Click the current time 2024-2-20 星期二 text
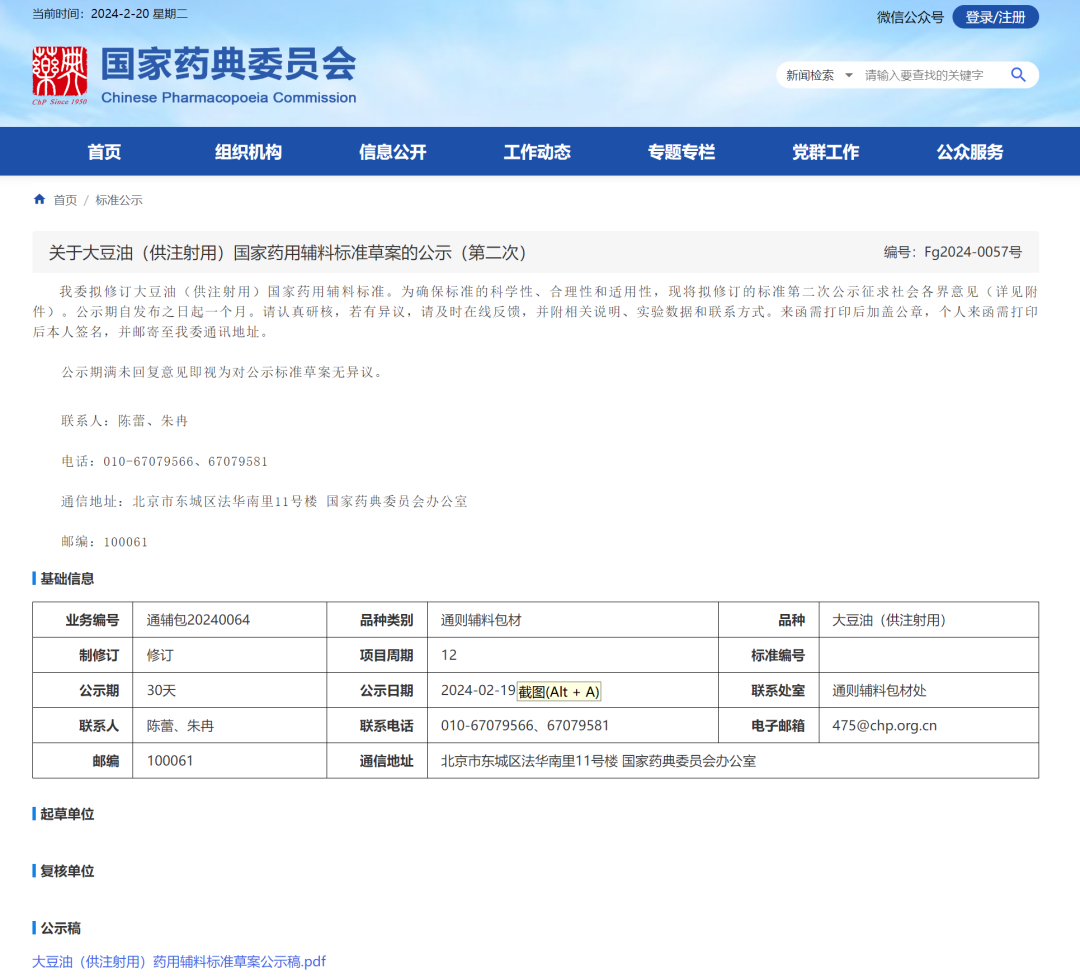Image resolution: width=1080 pixels, height=978 pixels. pos(110,14)
